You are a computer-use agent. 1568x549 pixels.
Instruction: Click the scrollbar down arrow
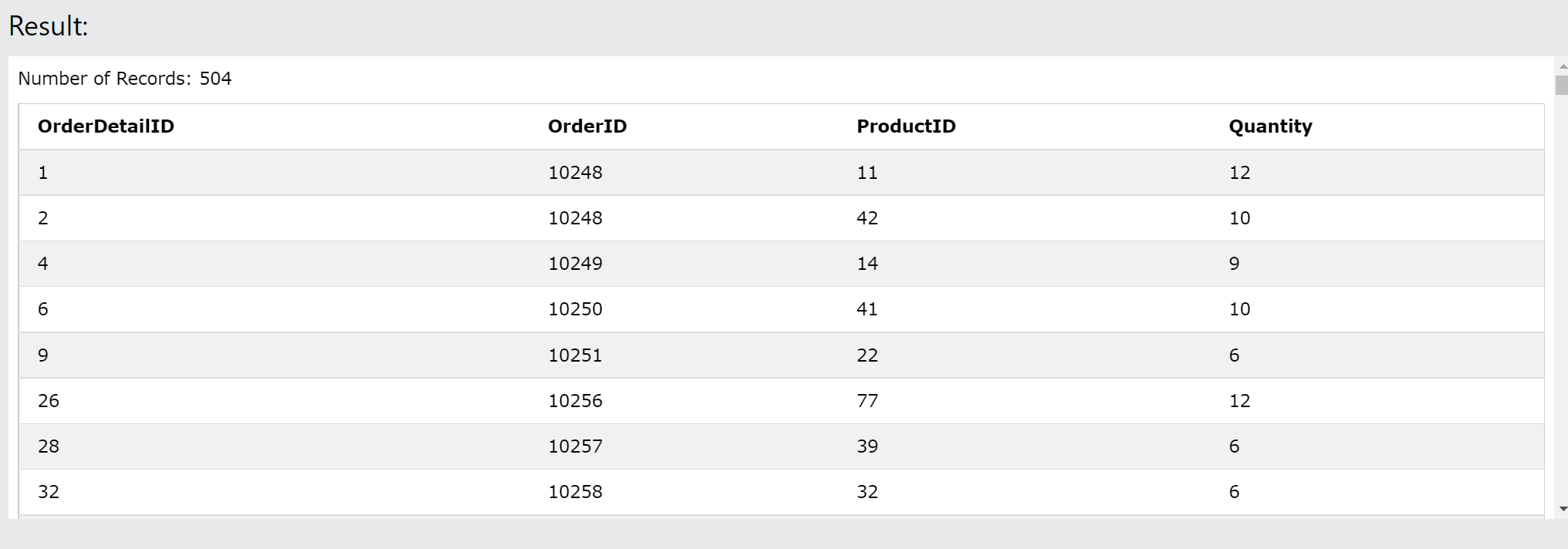[x=1562, y=509]
